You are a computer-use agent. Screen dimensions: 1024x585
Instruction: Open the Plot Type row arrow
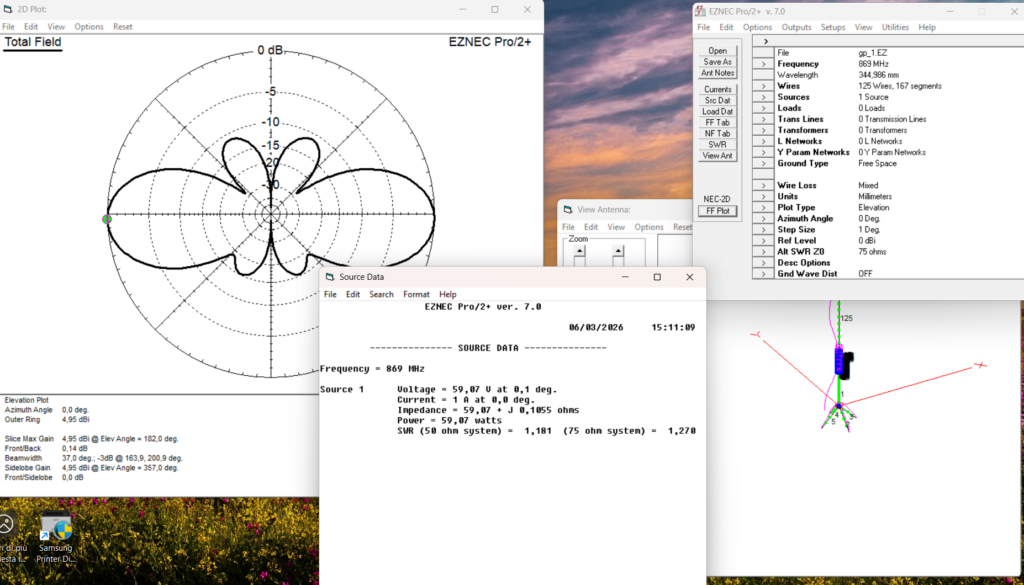pyautogui.click(x=762, y=207)
